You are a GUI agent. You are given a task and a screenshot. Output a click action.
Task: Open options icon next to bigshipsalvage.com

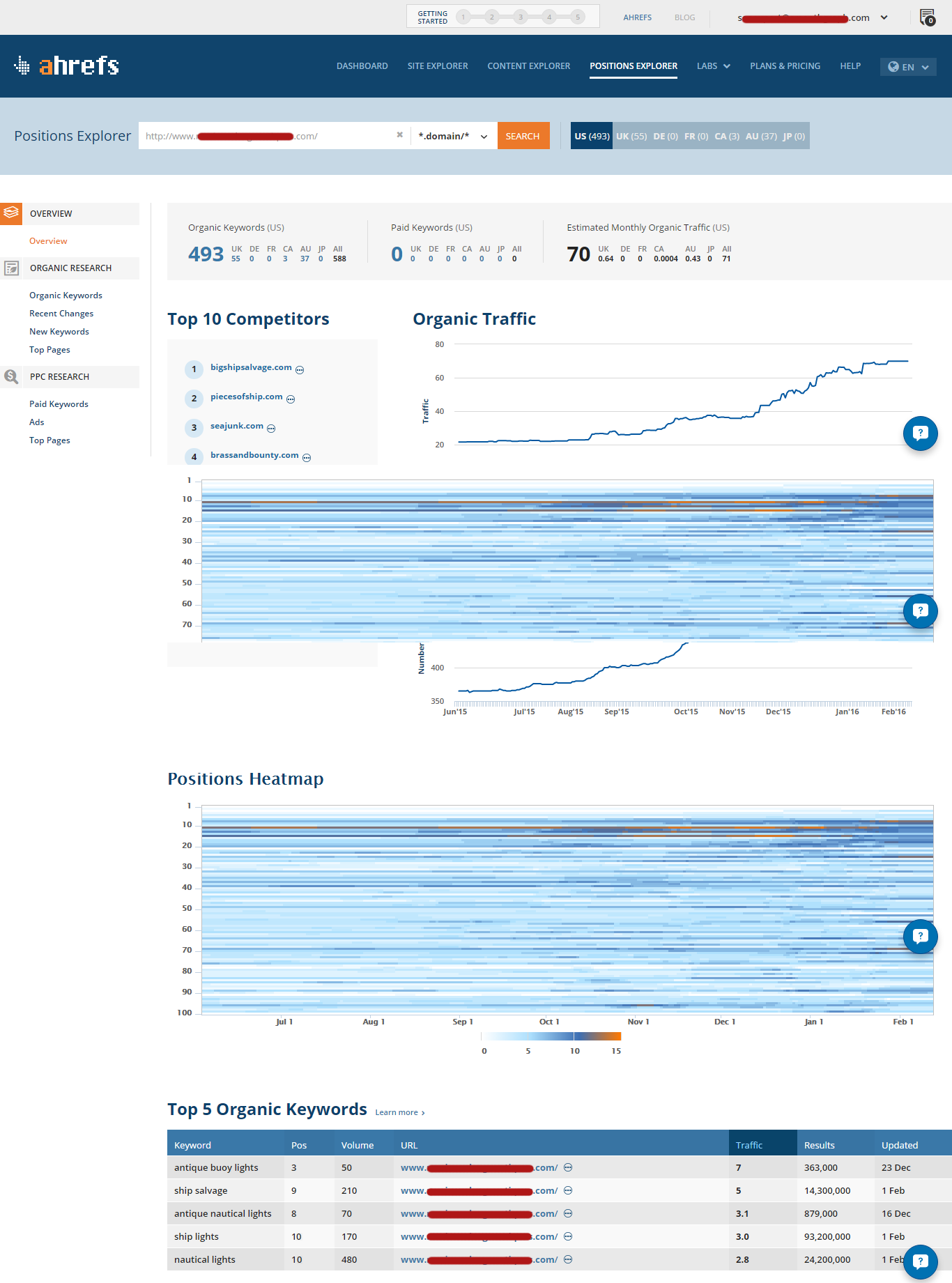(300, 370)
